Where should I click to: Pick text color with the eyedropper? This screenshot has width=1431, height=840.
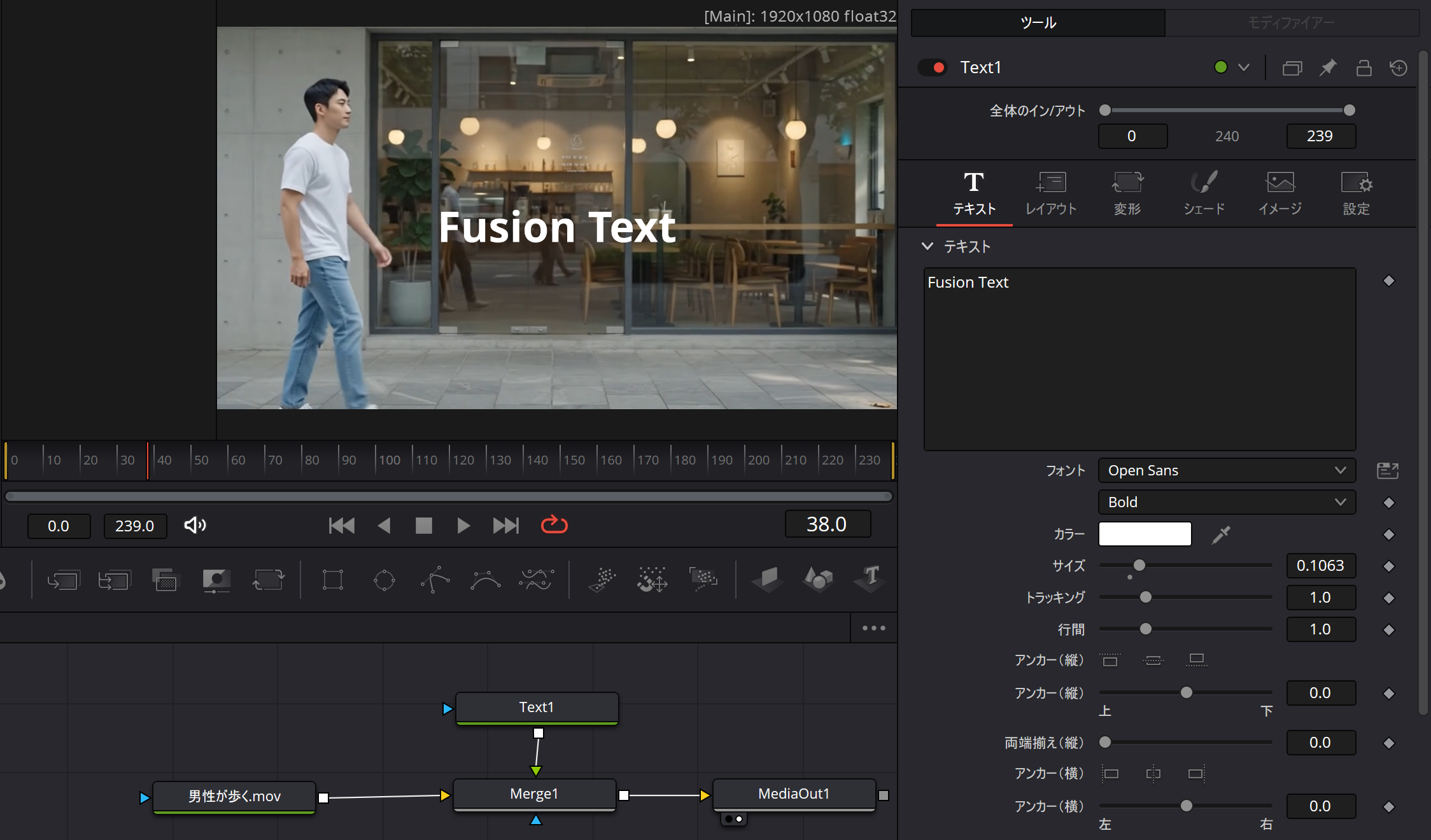(1221, 535)
